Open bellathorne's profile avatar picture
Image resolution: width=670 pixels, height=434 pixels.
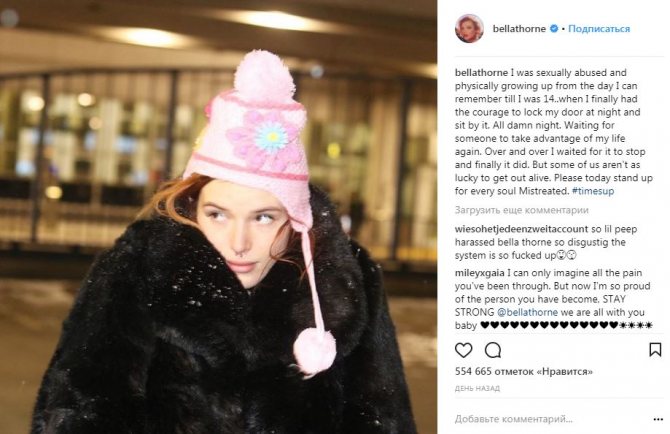tap(469, 29)
